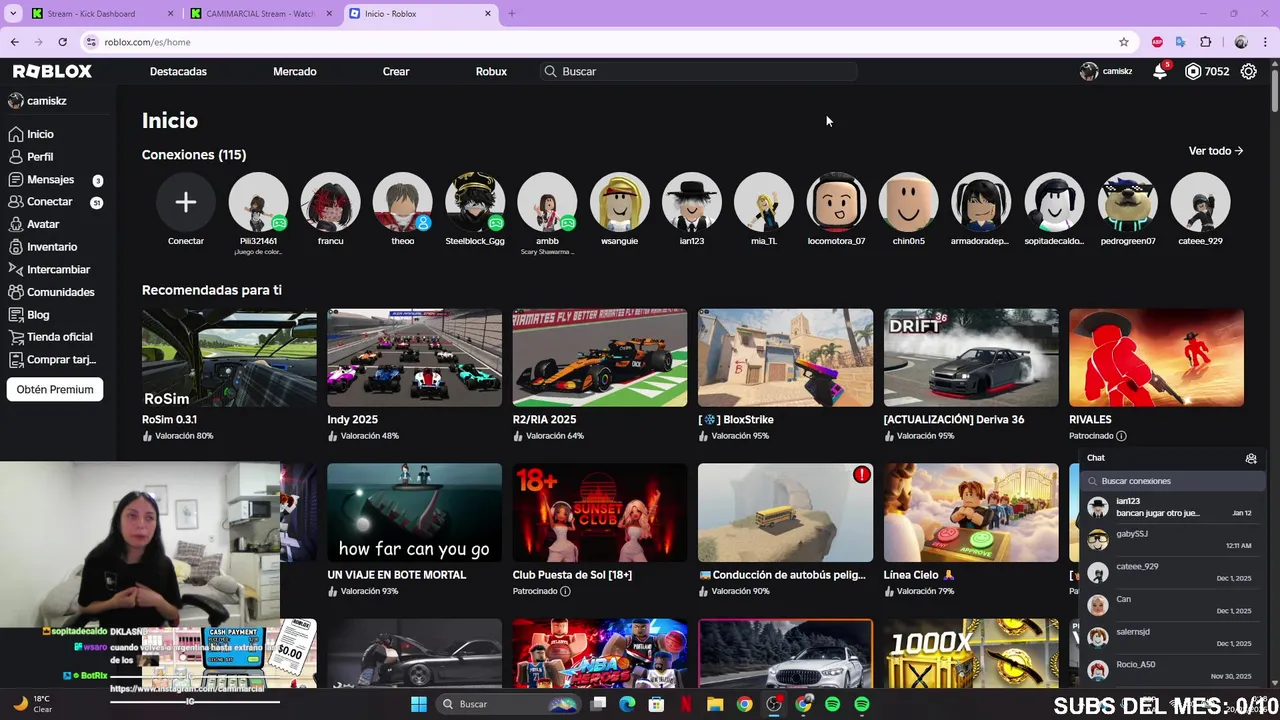Switch to CAMIMARCIAL Stream tab
This screenshot has height=720, width=1280.
(260, 14)
